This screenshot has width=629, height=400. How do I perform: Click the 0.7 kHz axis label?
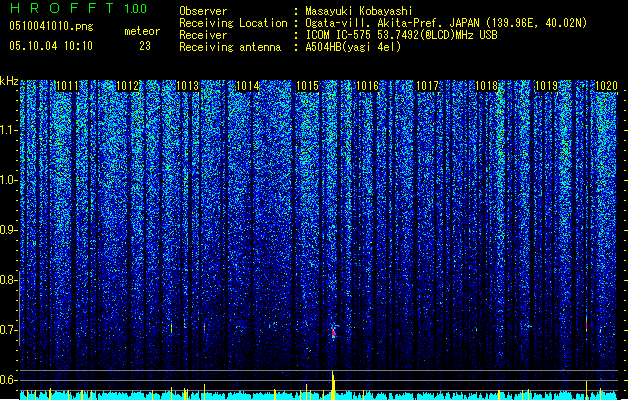coord(7,330)
